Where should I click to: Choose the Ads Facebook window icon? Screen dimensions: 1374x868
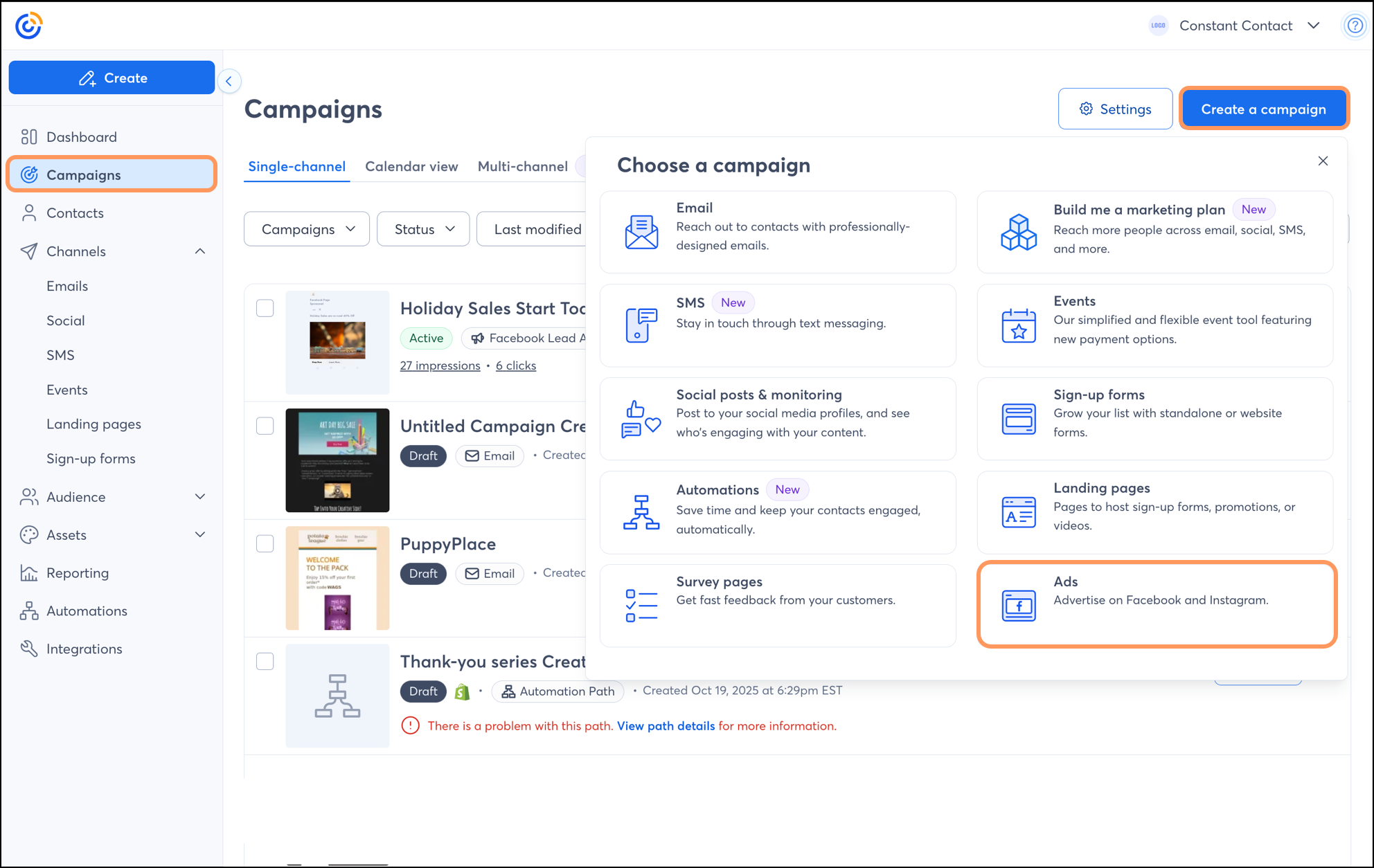click(1018, 606)
